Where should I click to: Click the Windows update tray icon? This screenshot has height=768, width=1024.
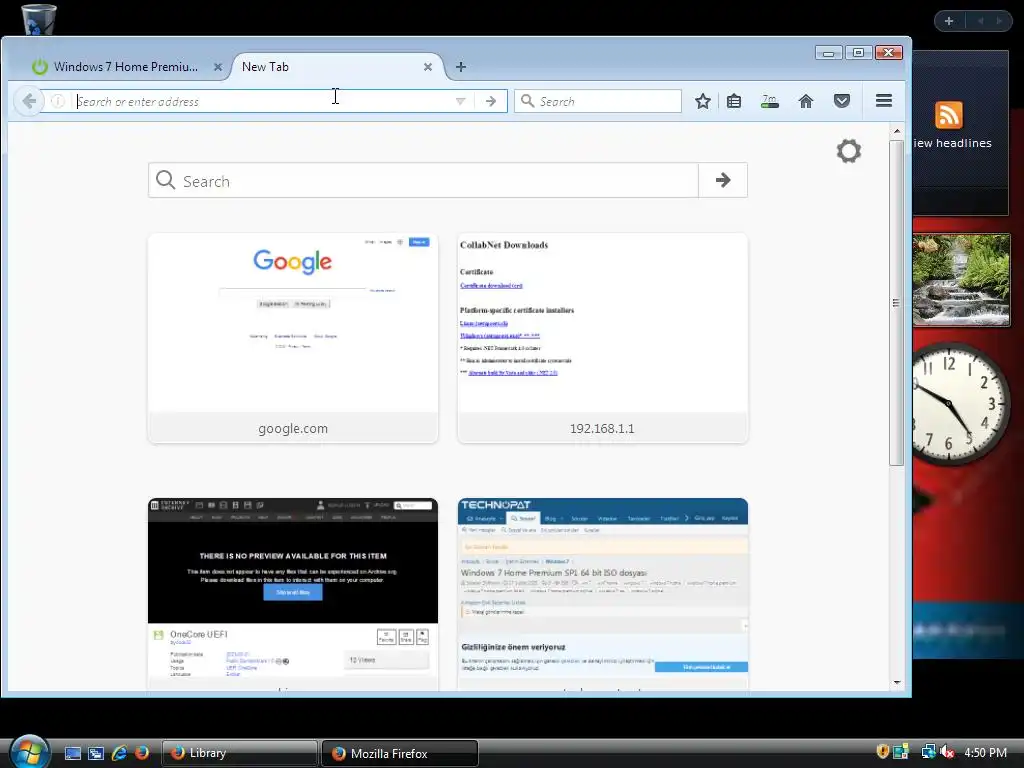(901, 752)
